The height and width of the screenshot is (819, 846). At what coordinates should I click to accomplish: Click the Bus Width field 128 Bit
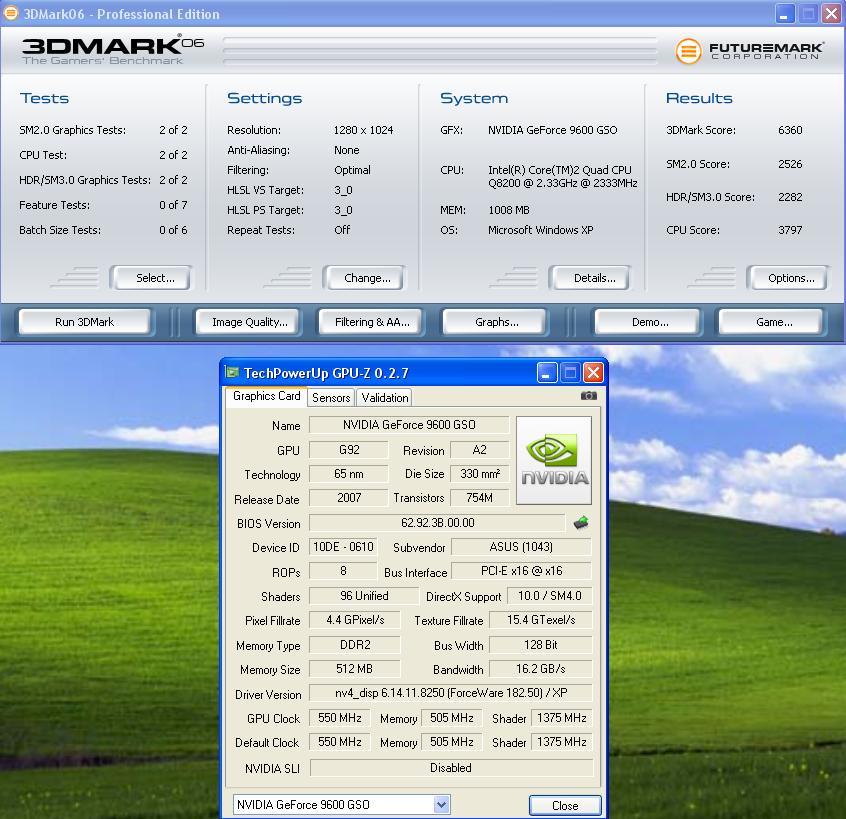(541, 645)
